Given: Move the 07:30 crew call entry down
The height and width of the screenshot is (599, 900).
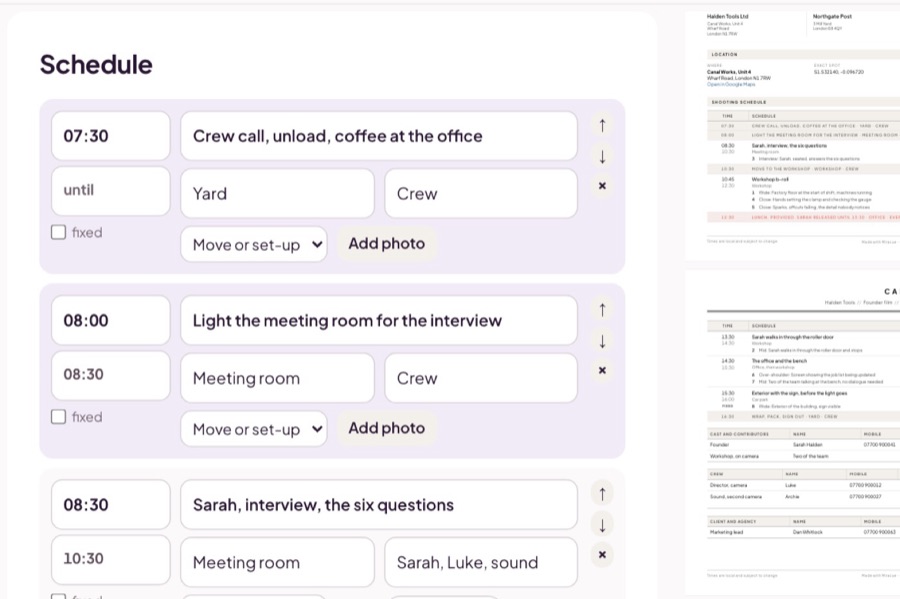Looking at the screenshot, I should point(602,156).
